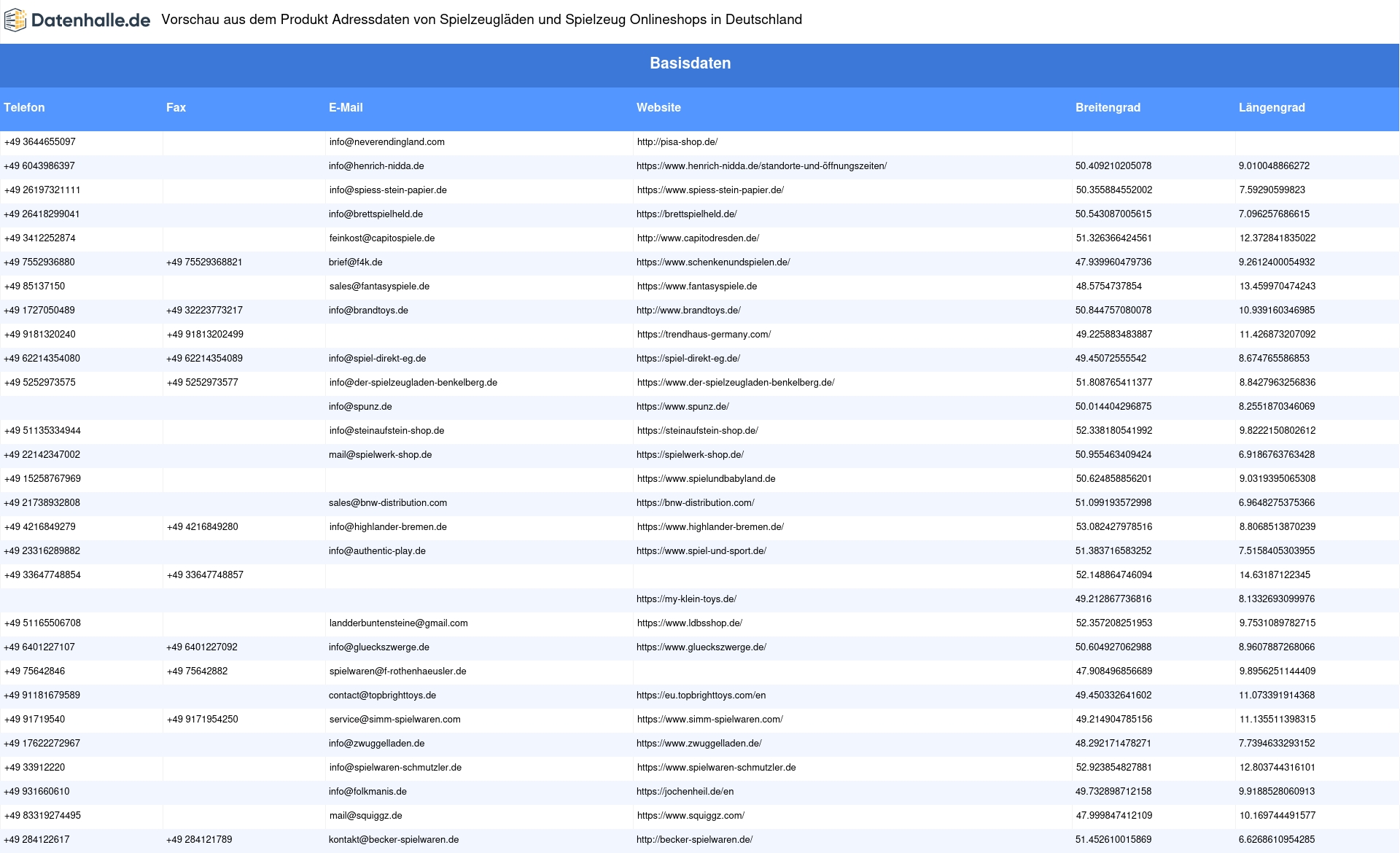Select email info@neverendingland.com

click(386, 142)
